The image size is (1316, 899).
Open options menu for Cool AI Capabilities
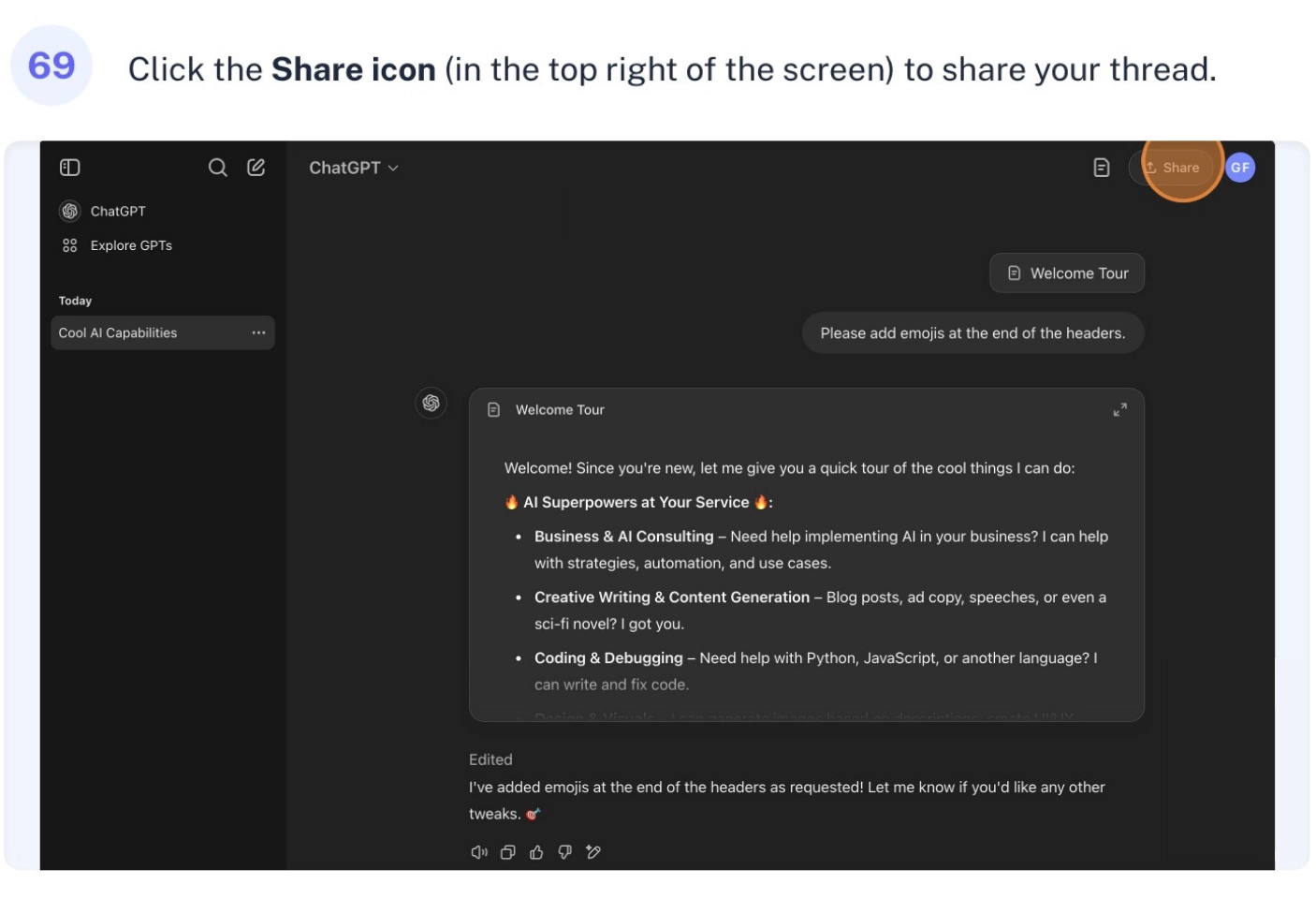pos(258,332)
